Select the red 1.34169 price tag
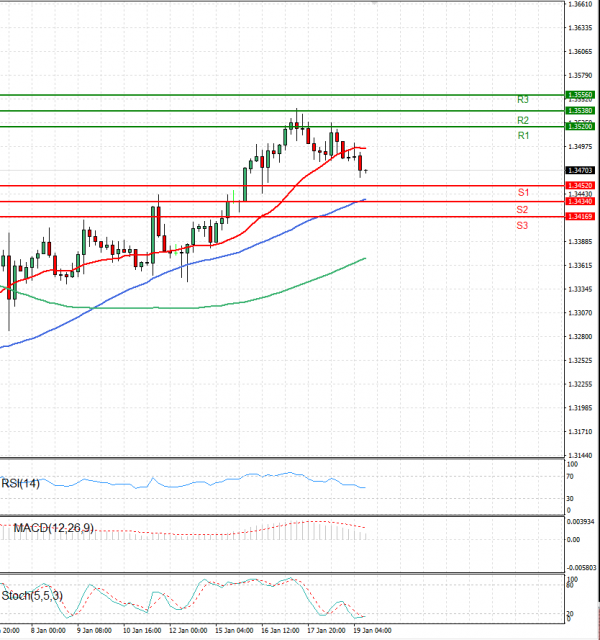600x640 pixels. (580, 216)
